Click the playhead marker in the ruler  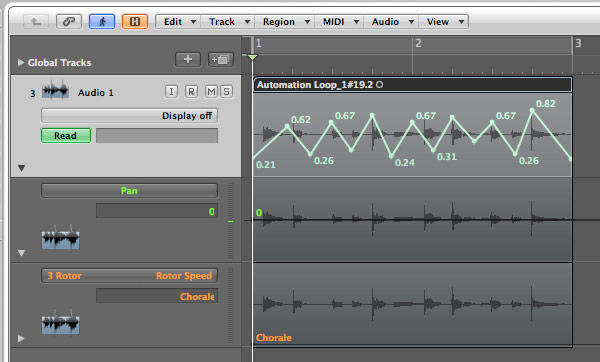(253, 57)
